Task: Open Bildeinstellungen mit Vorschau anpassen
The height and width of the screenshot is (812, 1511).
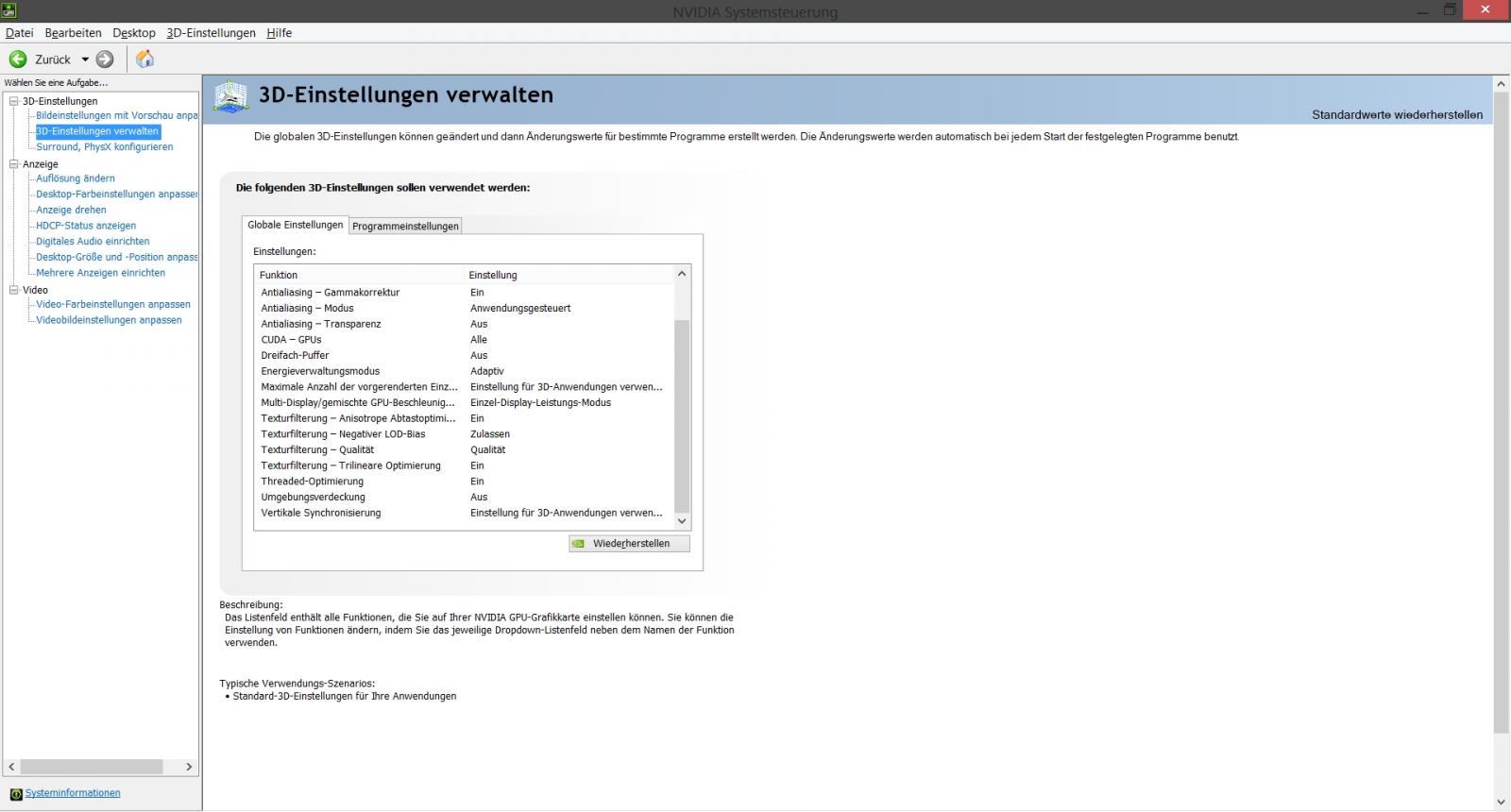Action: pyautogui.click(x=117, y=116)
